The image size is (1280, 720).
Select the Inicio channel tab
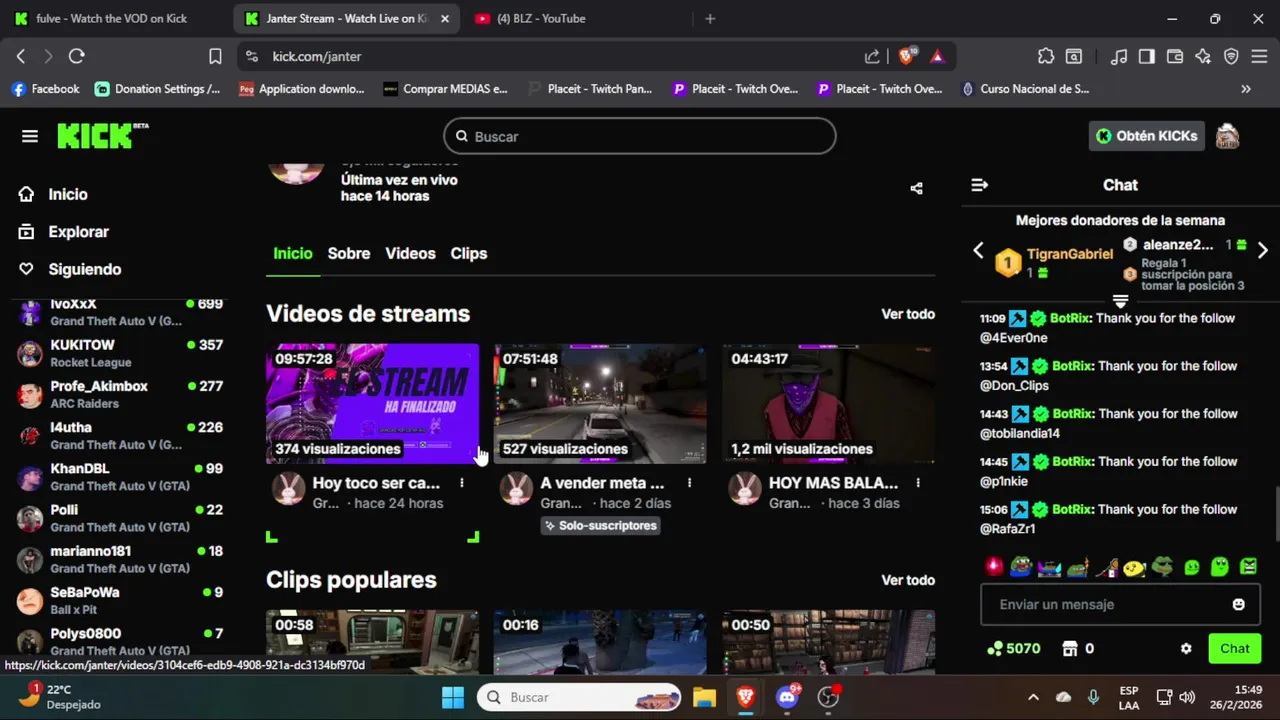[x=293, y=253]
